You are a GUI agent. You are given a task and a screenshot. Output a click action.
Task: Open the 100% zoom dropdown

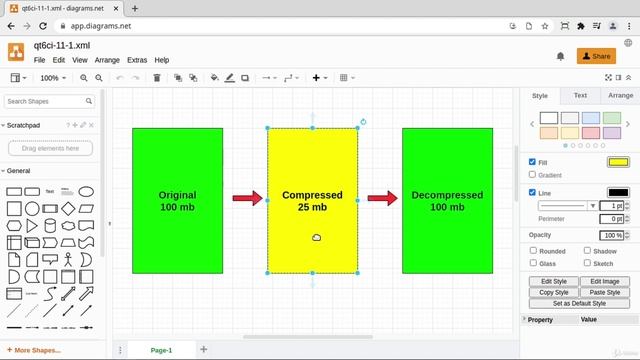point(53,78)
